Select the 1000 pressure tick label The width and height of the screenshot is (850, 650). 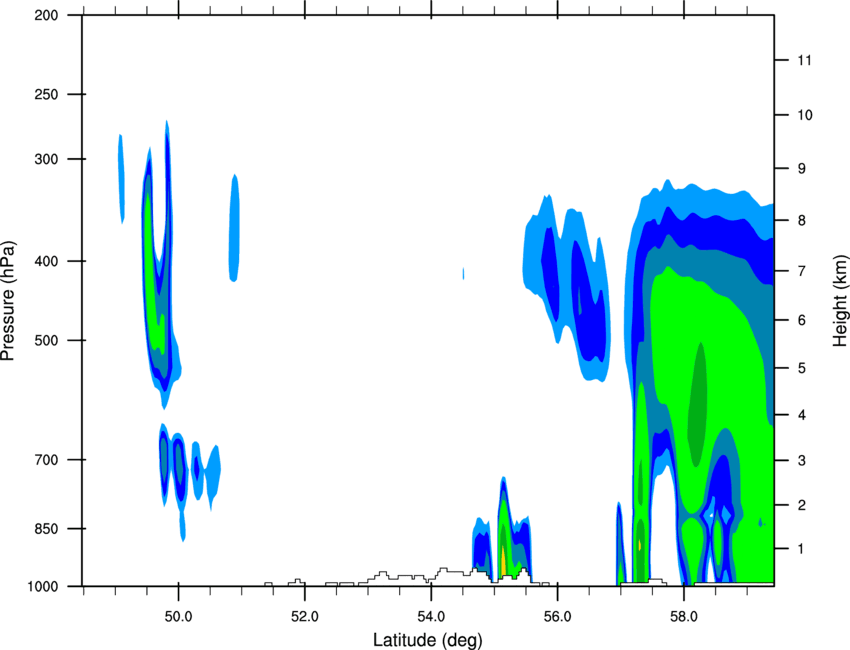[x=43, y=587]
